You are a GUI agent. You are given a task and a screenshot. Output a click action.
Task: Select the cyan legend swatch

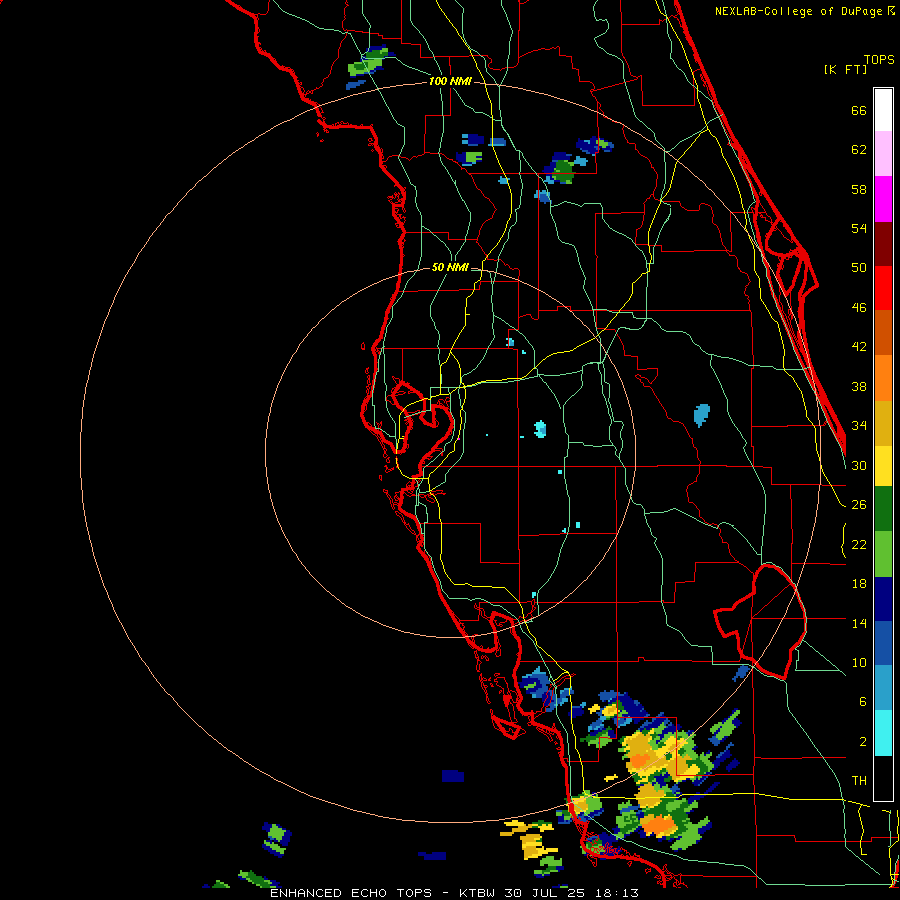883,733
